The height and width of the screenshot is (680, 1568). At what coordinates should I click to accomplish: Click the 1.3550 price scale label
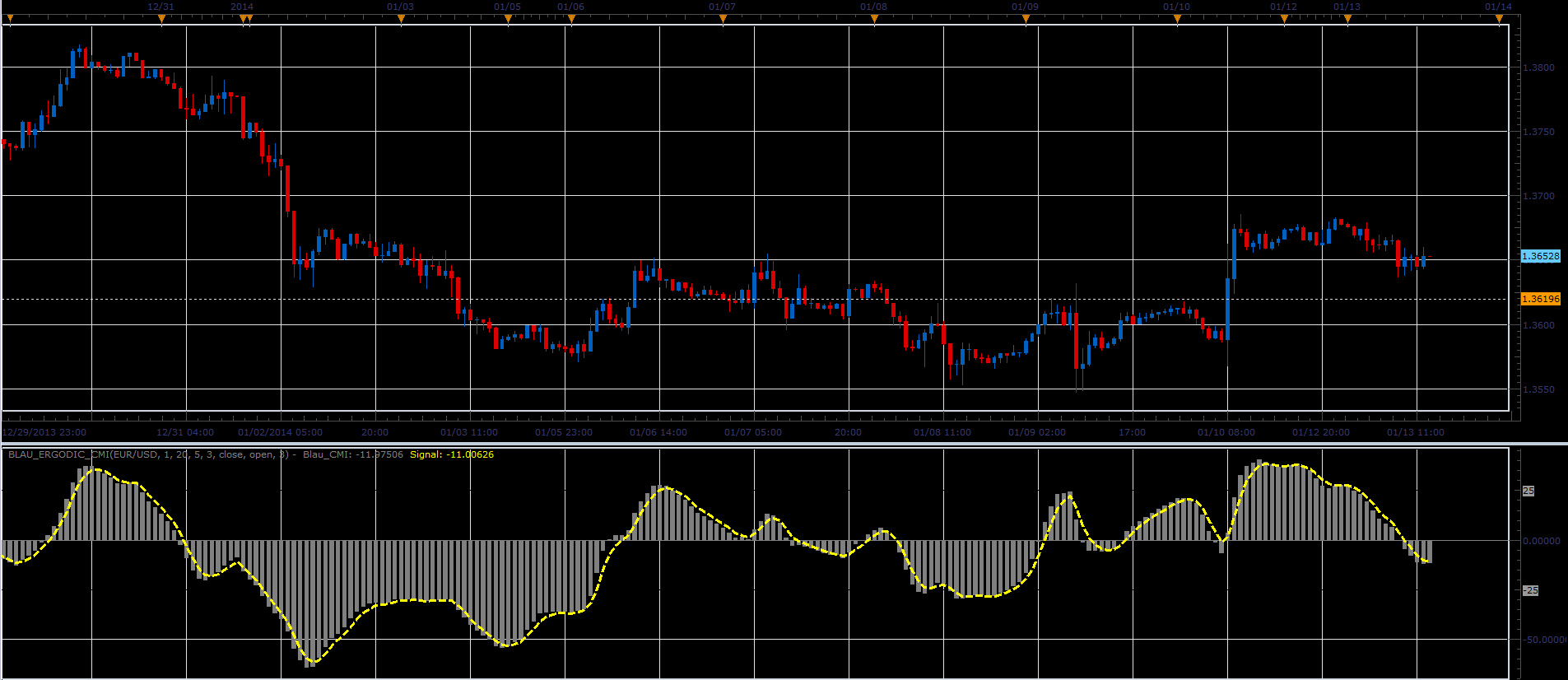1539,389
